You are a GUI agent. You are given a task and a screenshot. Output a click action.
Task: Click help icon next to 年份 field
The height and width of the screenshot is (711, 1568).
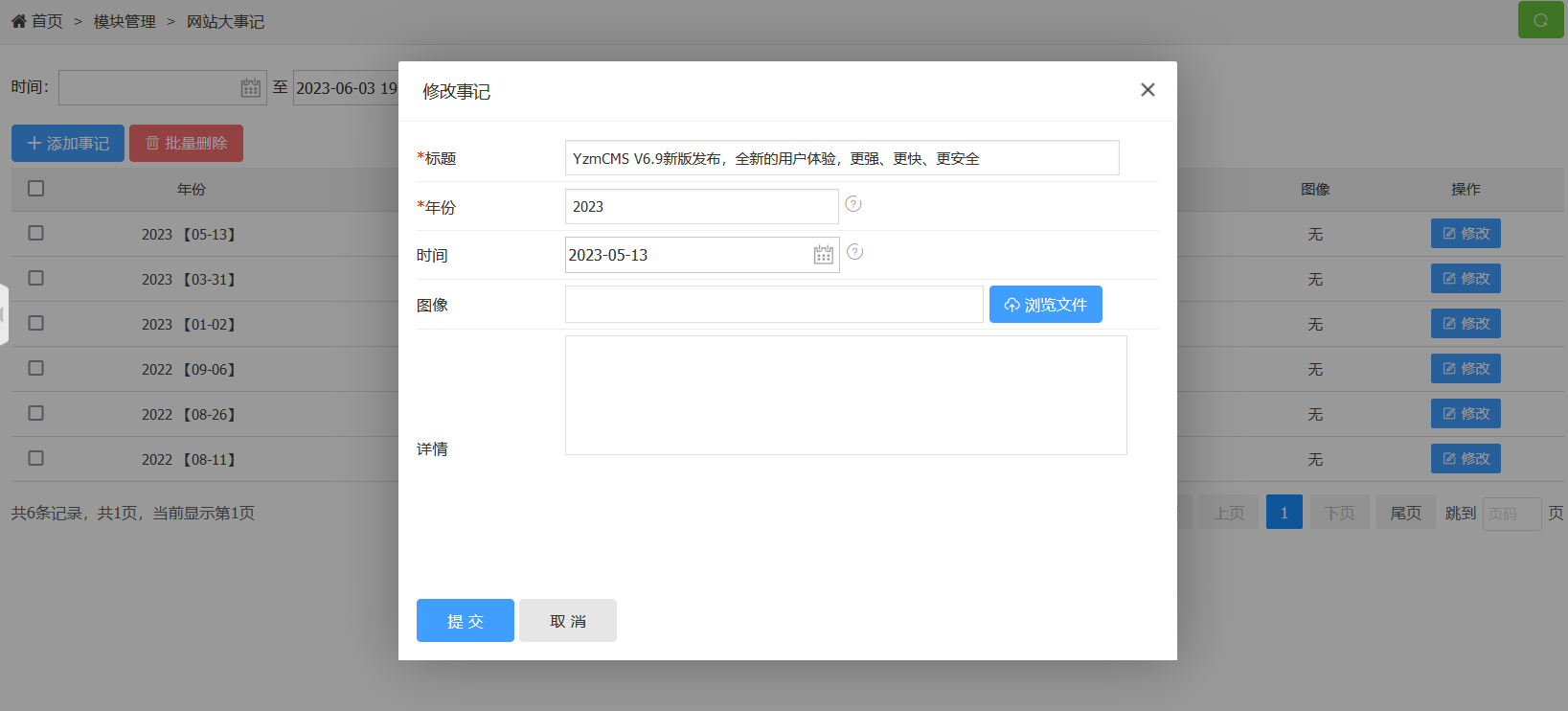coord(853,204)
